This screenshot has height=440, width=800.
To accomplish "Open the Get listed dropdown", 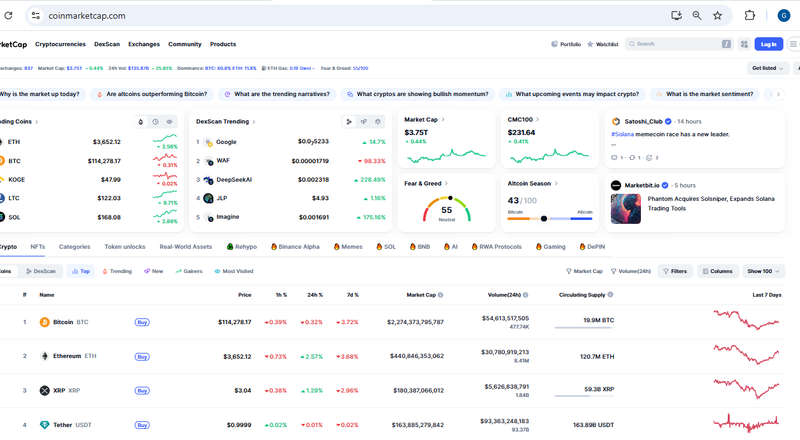I will point(768,68).
